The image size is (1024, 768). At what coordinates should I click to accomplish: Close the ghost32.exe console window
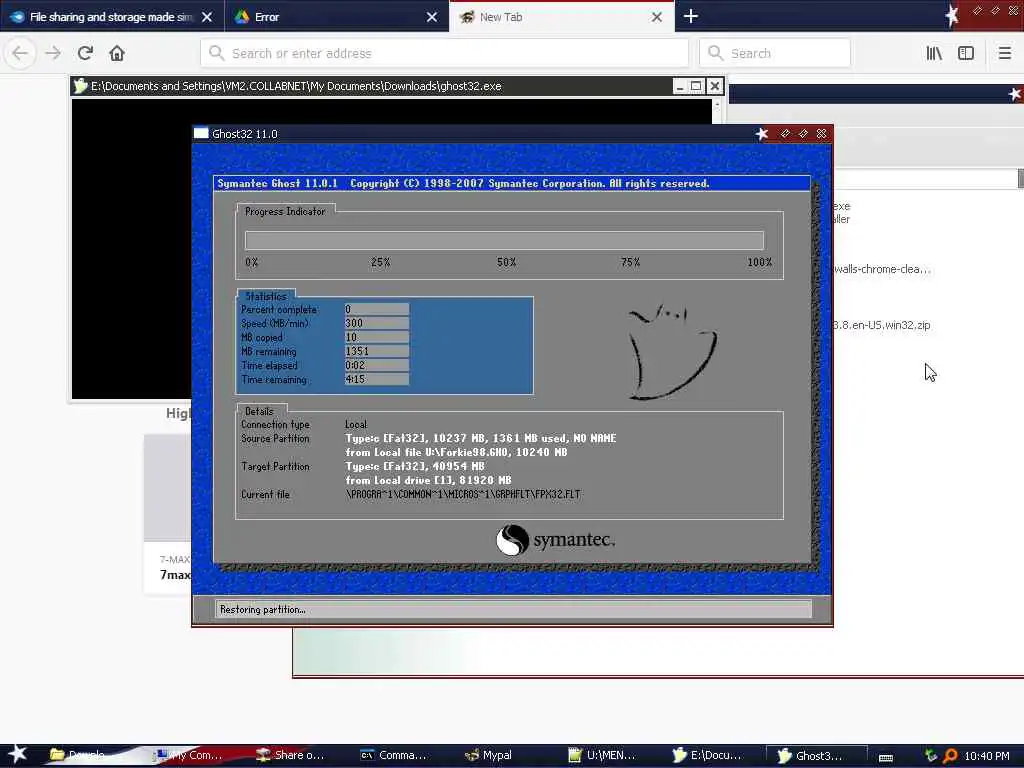(715, 86)
